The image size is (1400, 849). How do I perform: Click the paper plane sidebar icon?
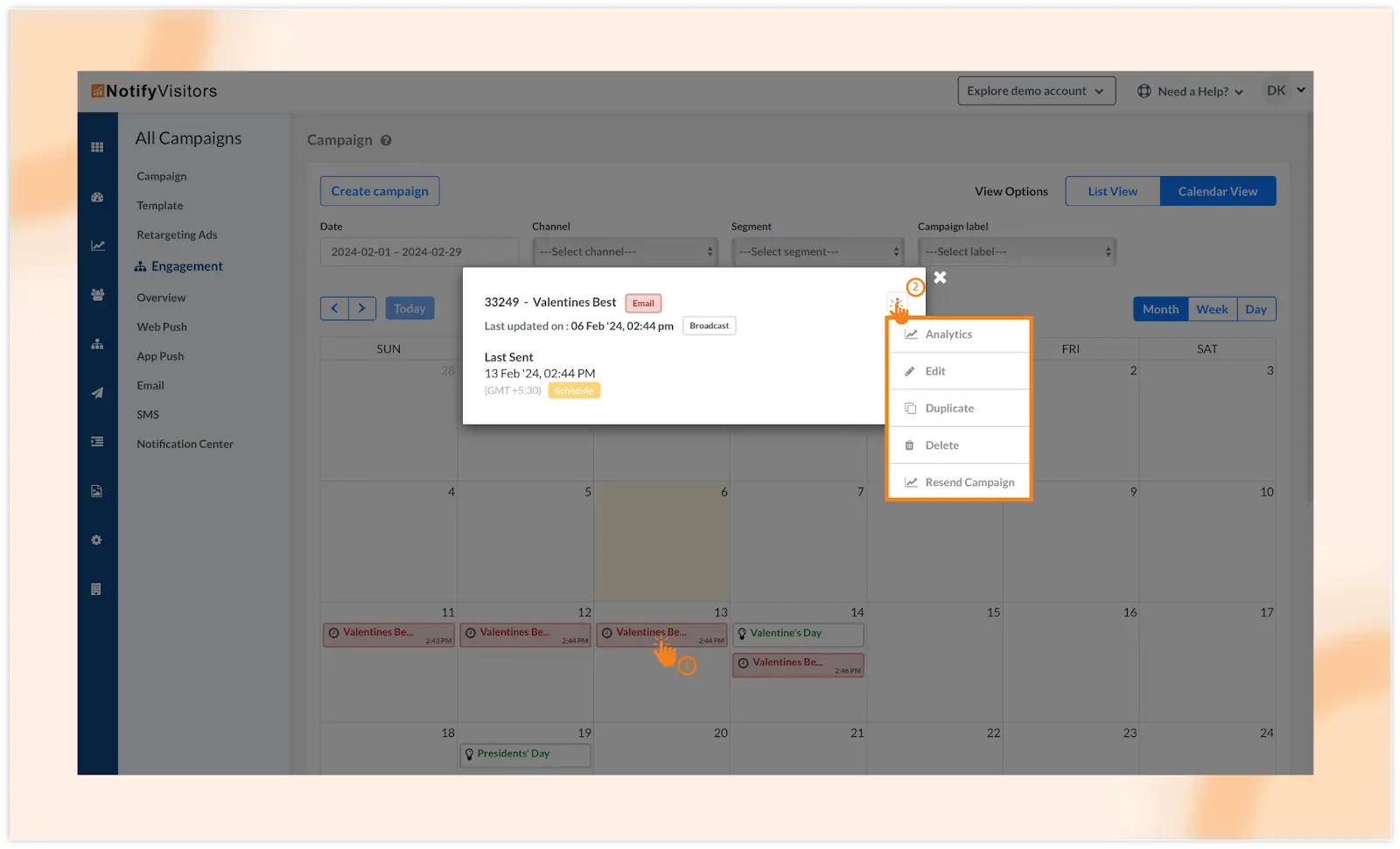tap(97, 393)
